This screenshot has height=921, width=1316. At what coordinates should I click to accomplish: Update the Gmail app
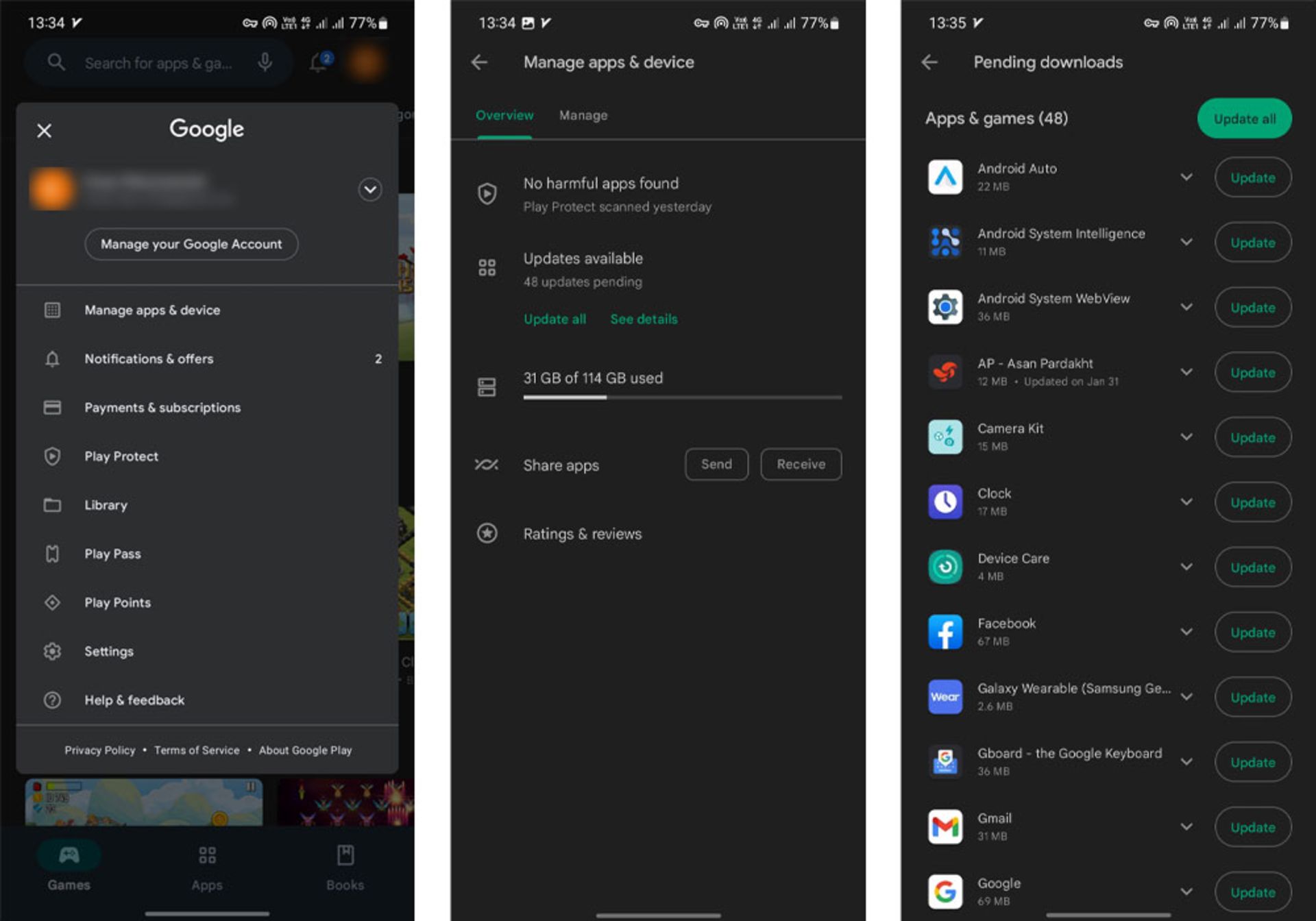point(1252,827)
